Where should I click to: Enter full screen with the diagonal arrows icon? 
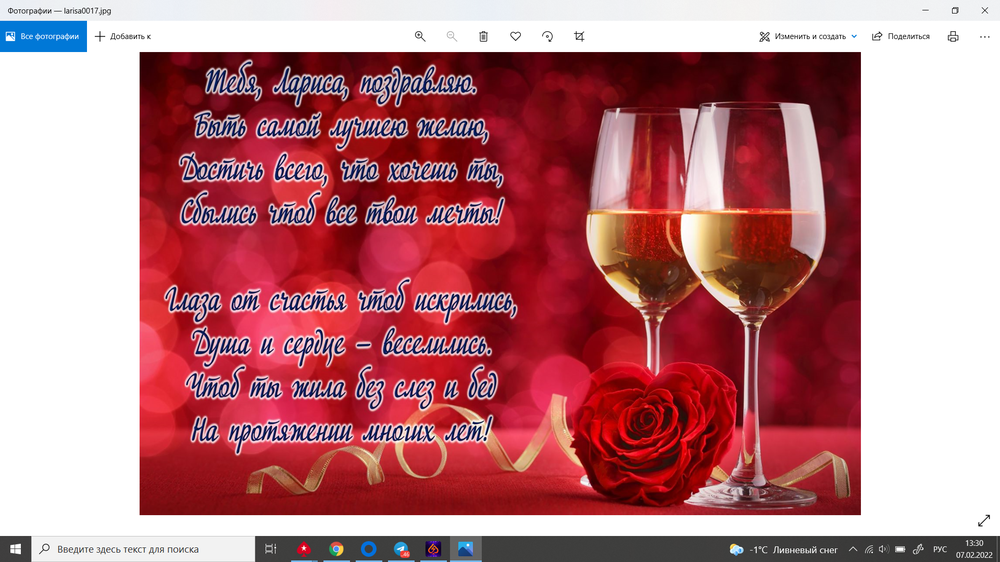pyautogui.click(x=983, y=521)
